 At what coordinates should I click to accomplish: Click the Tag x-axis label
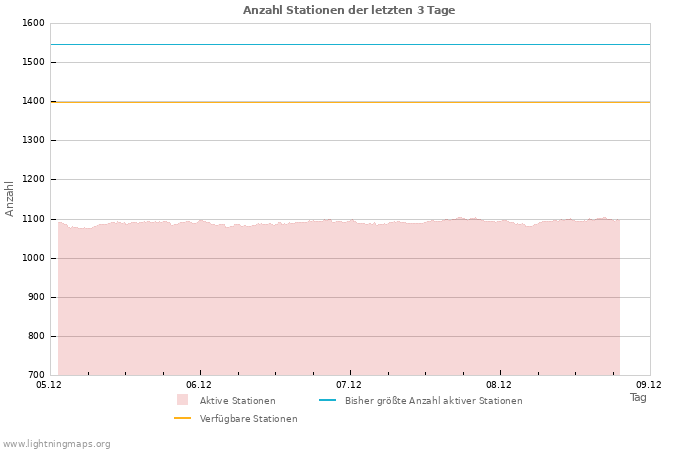coord(638,397)
